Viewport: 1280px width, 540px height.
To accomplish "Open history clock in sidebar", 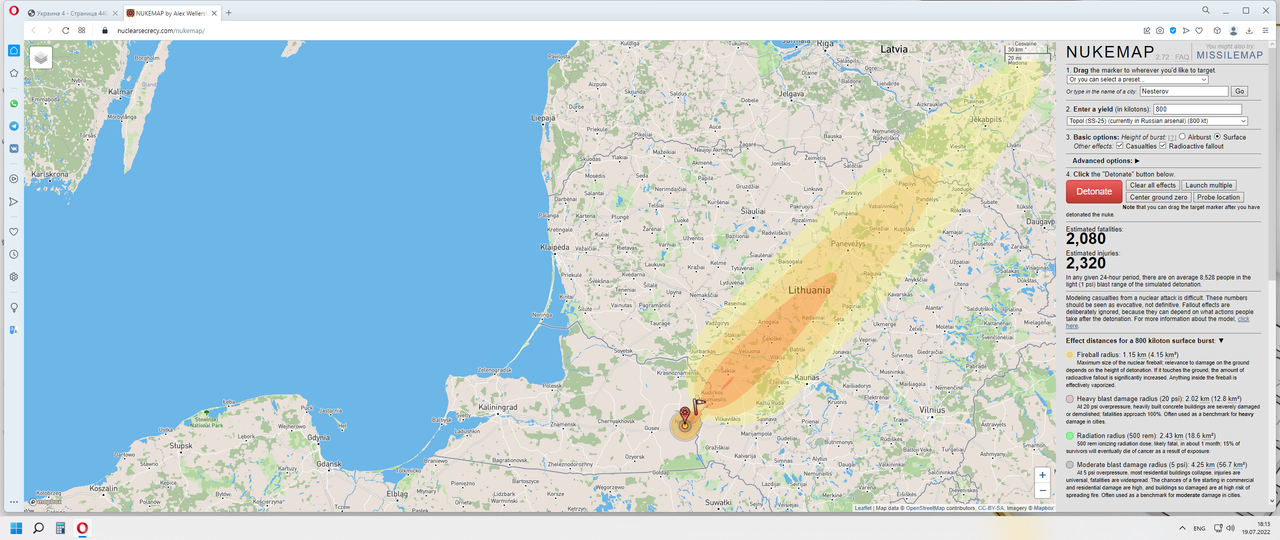I will click(x=14, y=254).
